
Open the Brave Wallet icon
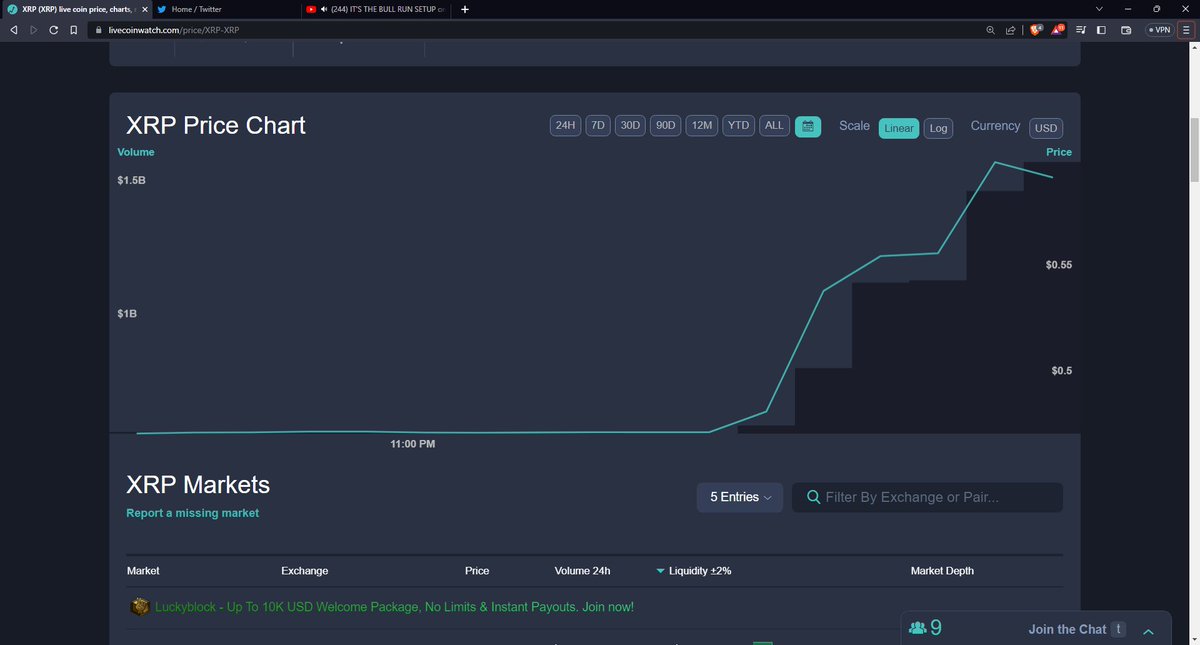pyautogui.click(x=1127, y=30)
